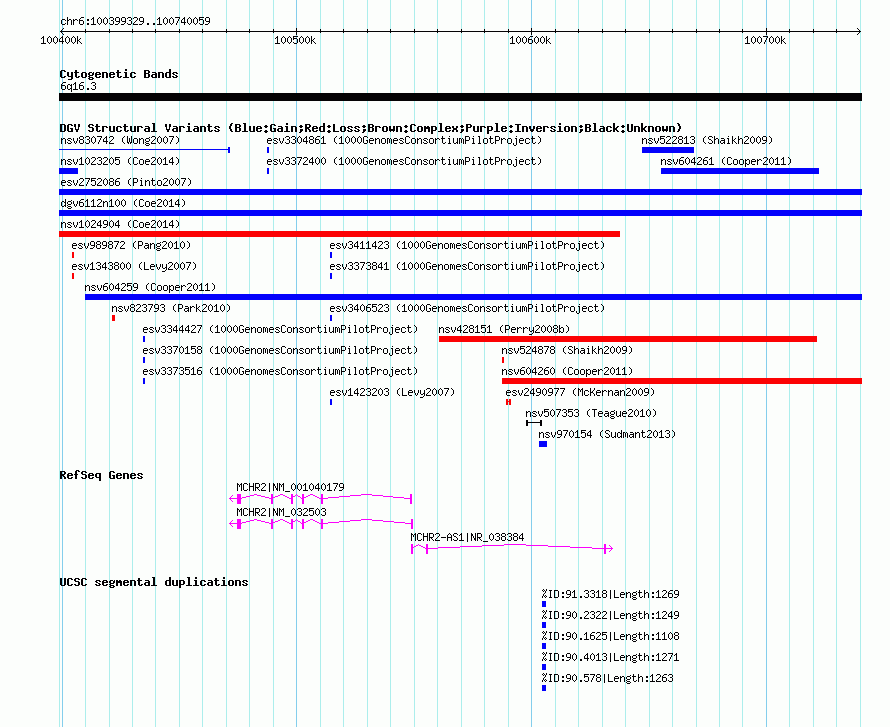
Task: Click the nsv830742 (Wong2007) variant label
Action: (120, 140)
